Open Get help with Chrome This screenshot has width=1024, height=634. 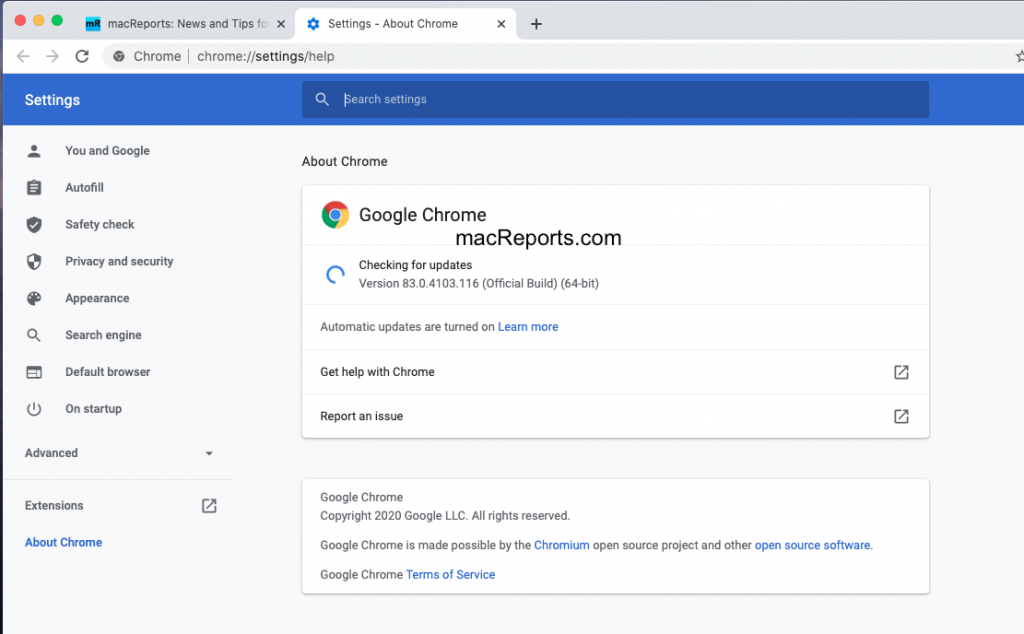tap(615, 372)
